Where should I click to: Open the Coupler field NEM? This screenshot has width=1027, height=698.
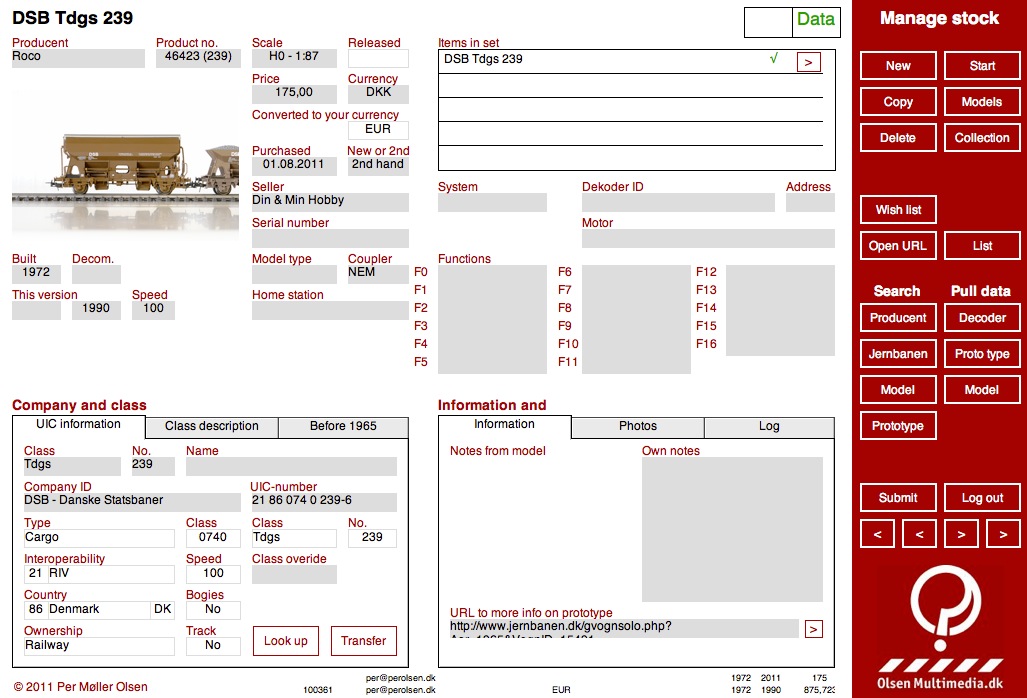(378, 274)
